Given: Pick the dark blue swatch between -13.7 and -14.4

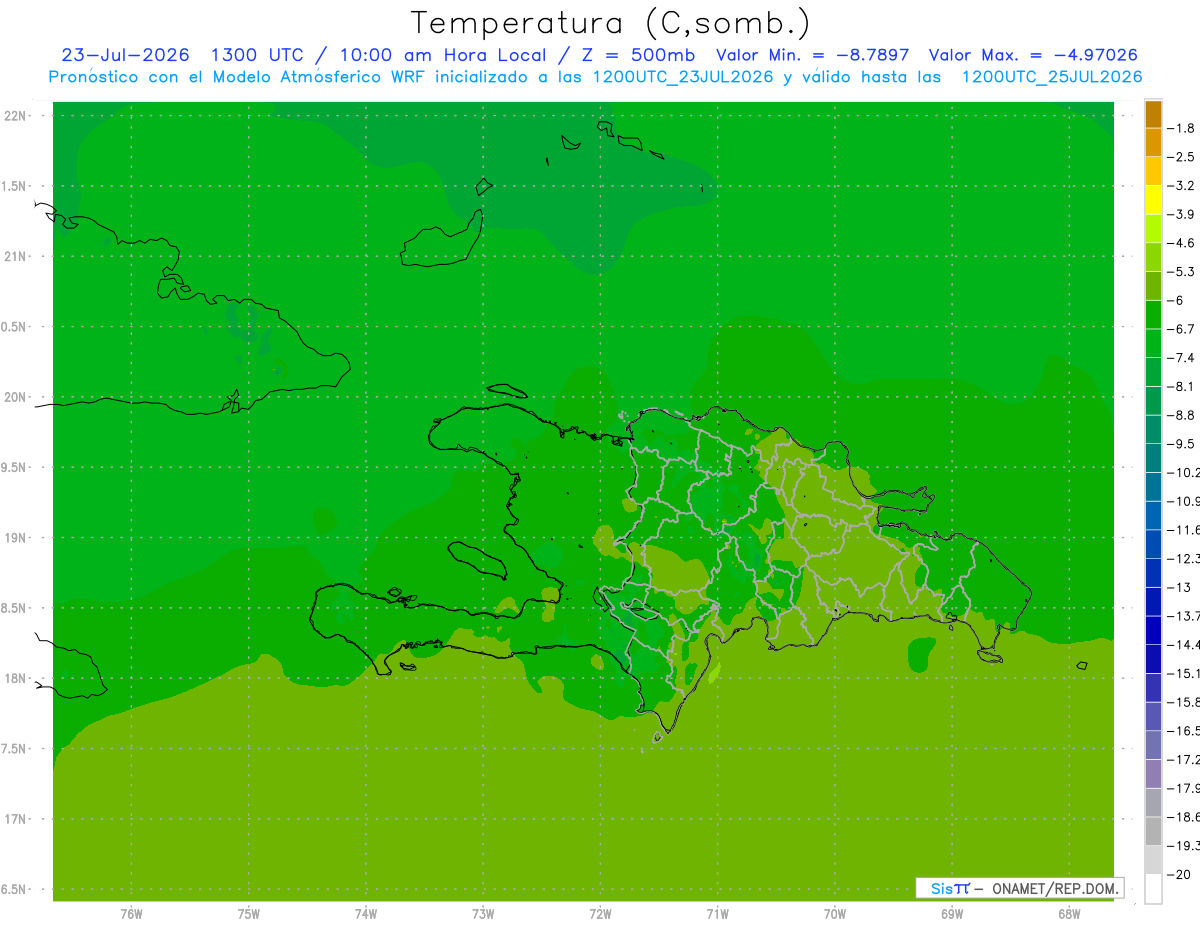Looking at the screenshot, I should coord(1153,630).
